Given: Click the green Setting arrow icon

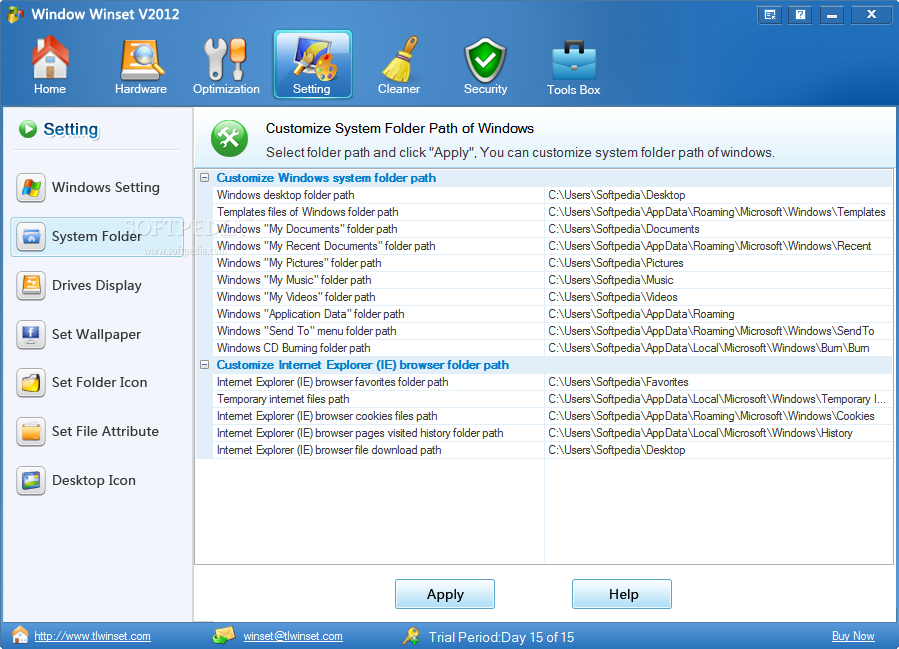Looking at the screenshot, I should [x=28, y=129].
